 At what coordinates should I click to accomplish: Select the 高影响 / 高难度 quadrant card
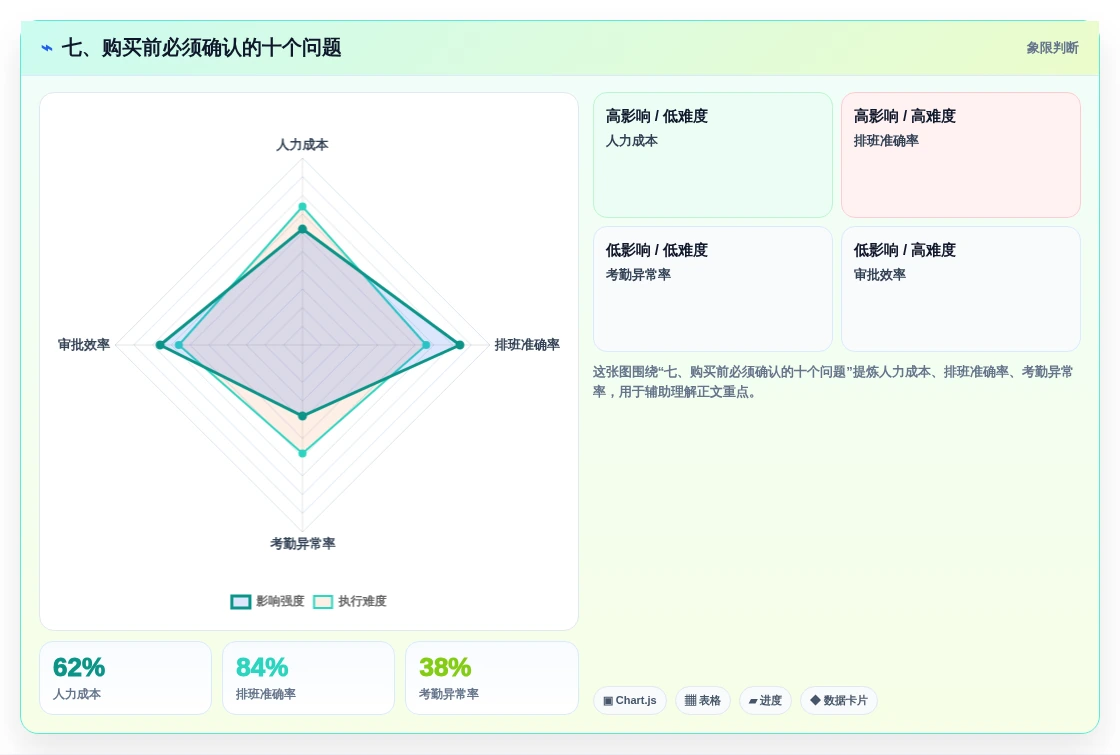coord(961,155)
